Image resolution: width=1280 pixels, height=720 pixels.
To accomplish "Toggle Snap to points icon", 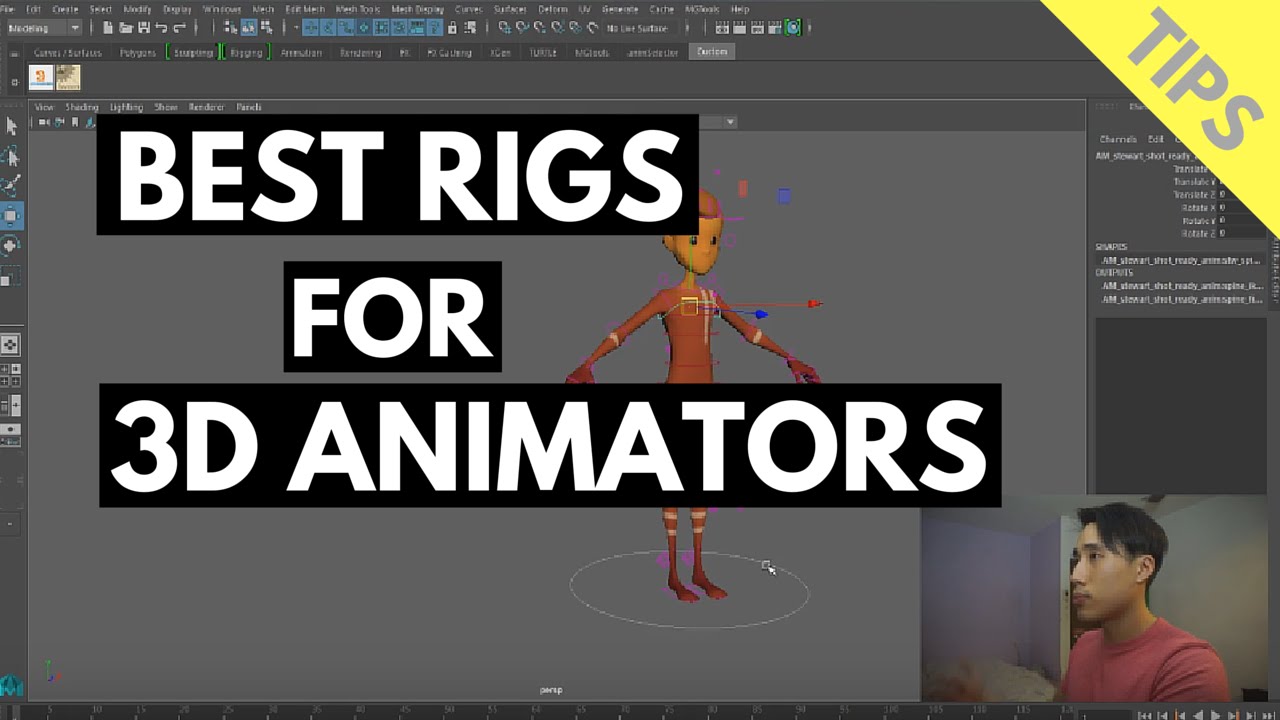I will 541,28.
